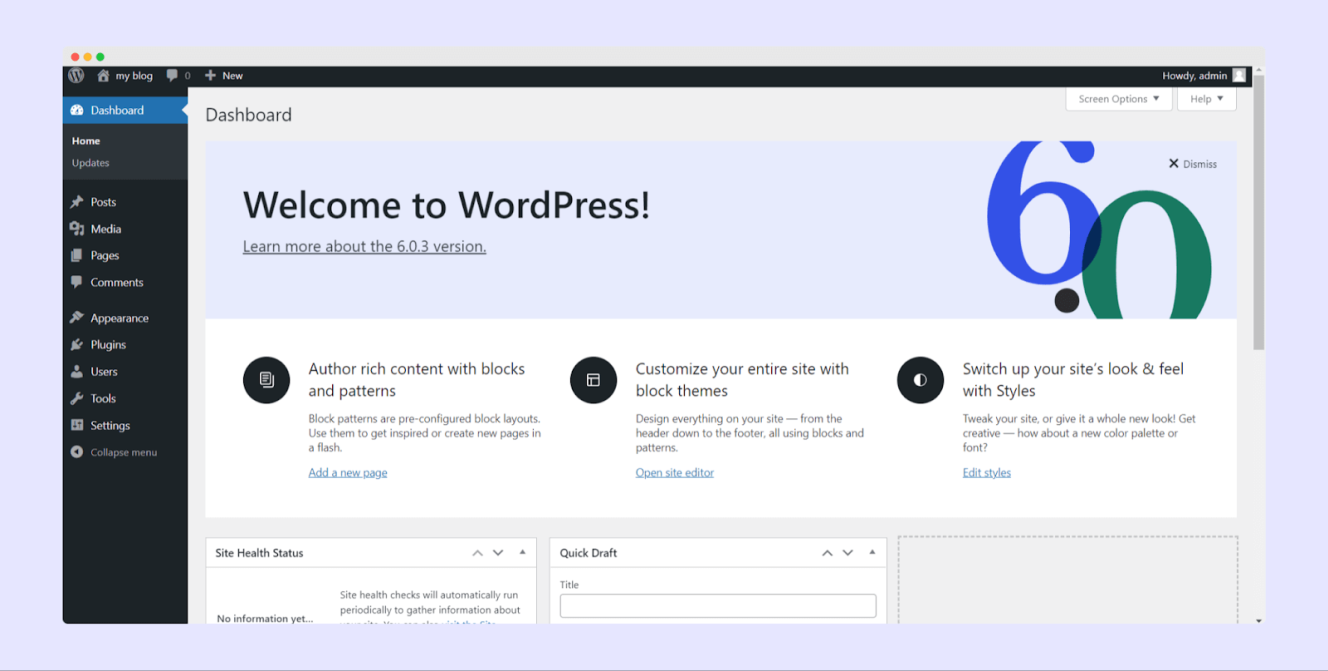Click the Settings sliders icon
Image resolution: width=1328 pixels, height=671 pixels.
(77, 425)
